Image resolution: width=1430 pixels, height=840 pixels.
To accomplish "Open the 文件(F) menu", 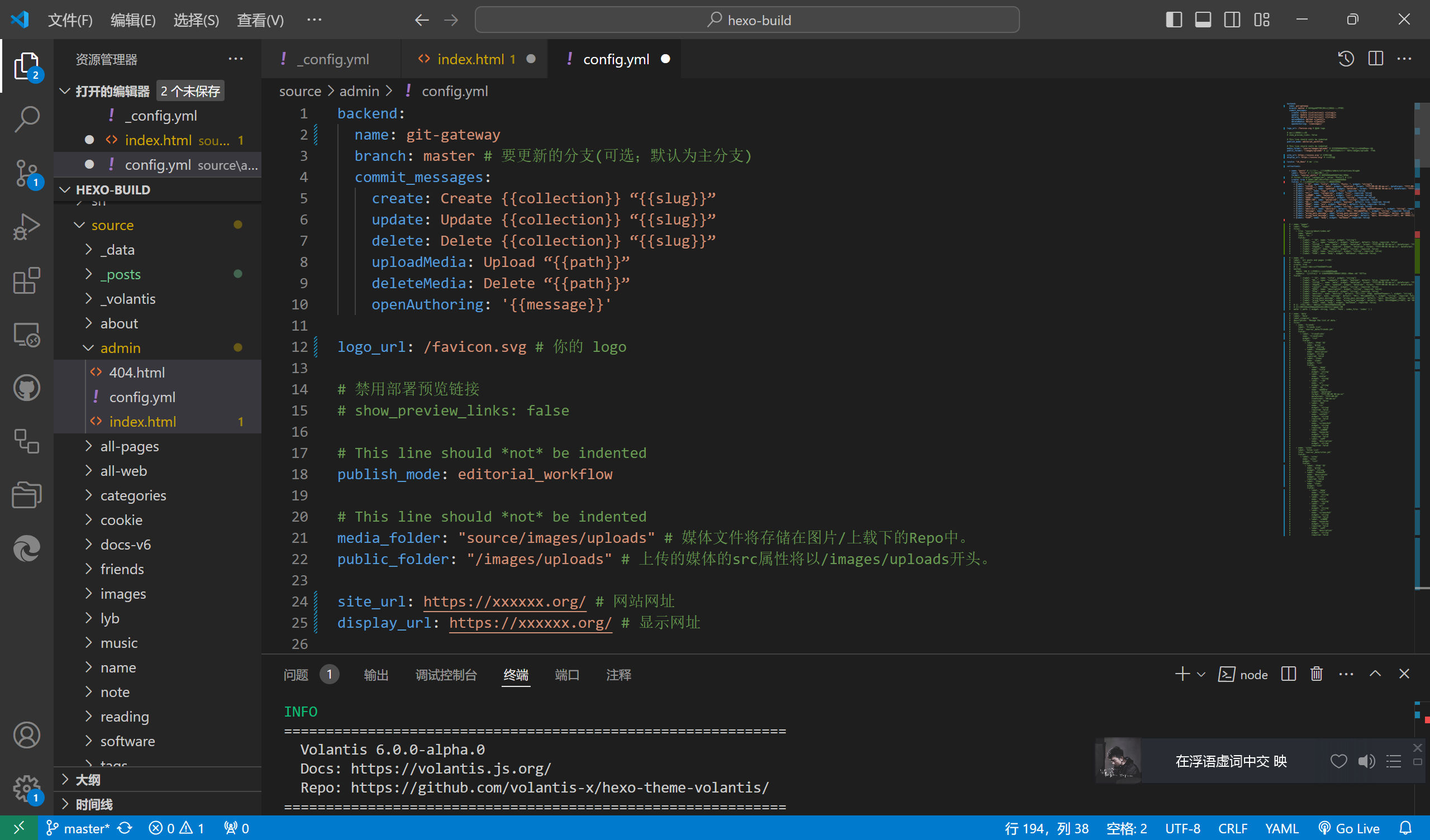I will [x=70, y=20].
